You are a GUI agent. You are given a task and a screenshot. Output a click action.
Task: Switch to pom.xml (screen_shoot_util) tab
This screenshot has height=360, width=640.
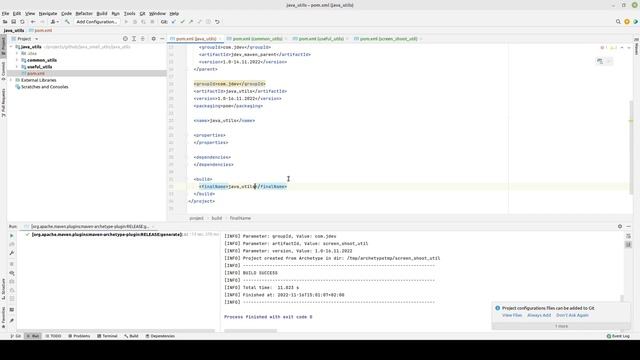tap(388, 39)
